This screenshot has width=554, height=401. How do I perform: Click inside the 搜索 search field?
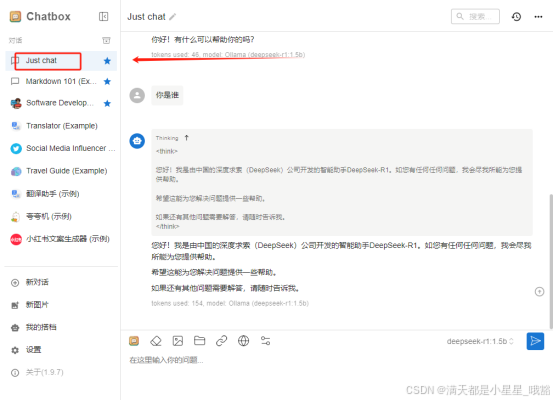click(475, 16)
